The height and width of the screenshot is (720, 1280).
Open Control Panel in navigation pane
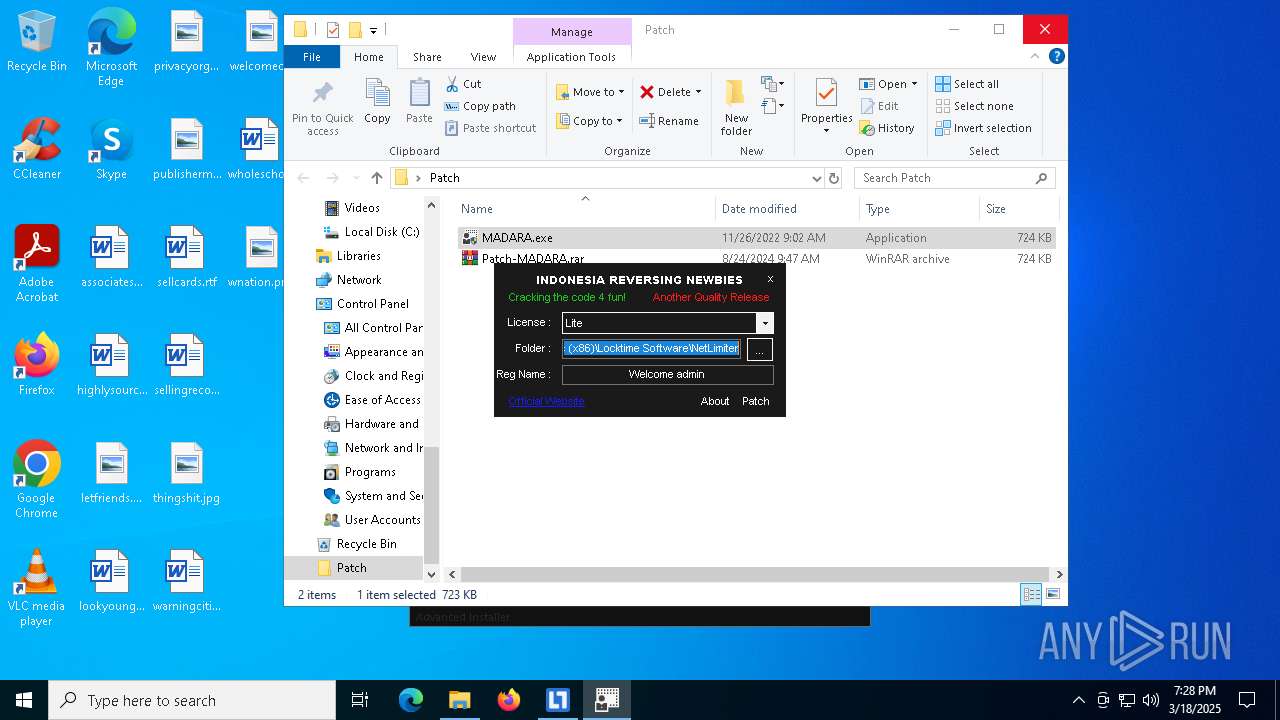click(373, 304)
